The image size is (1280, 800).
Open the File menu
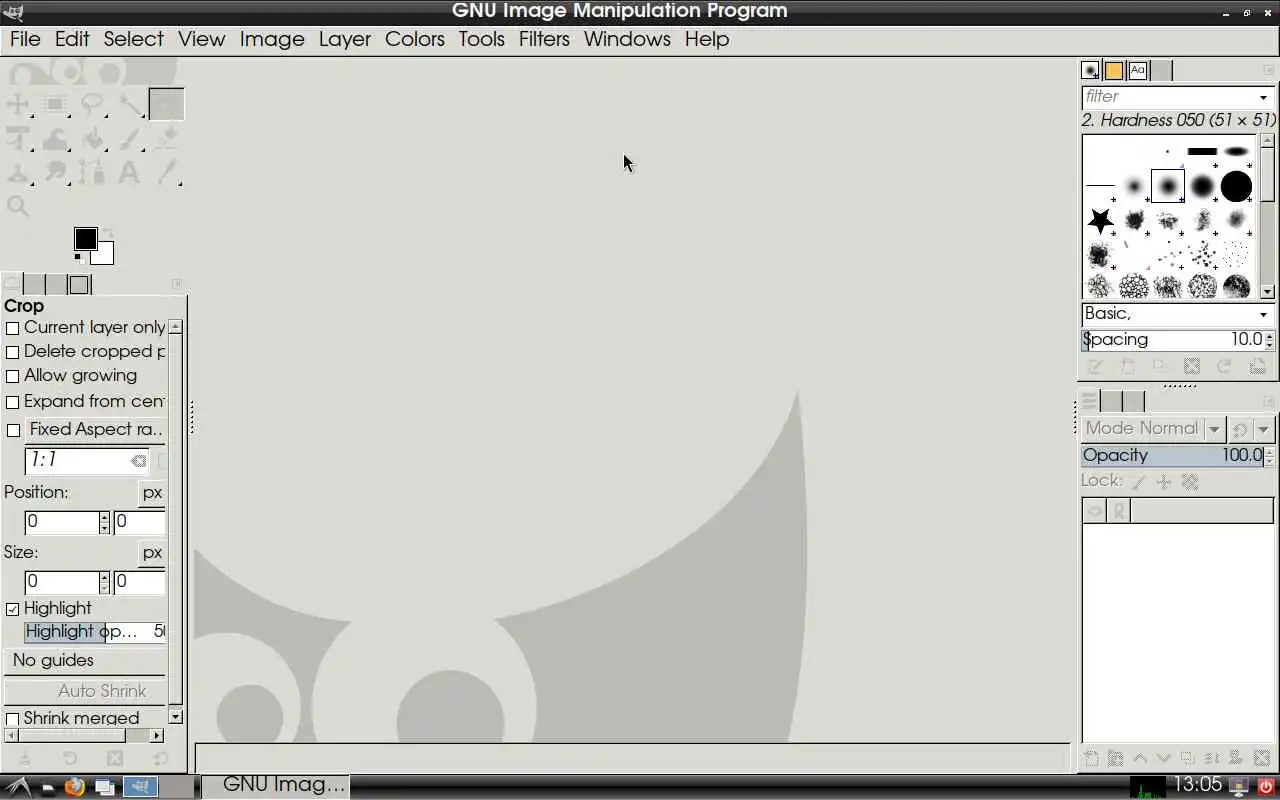(25, 39)
